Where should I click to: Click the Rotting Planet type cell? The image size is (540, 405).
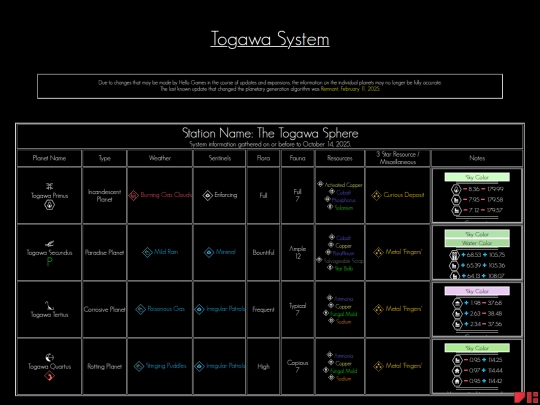click(104, 366)
